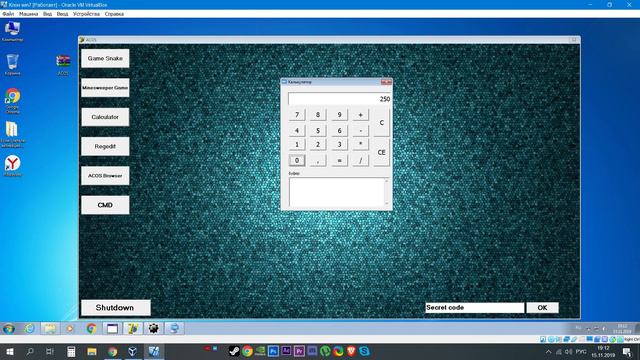Screen dimensions: 640x360
Task: Launch Calculator from the host taskbar
Action: coord(71,351)
